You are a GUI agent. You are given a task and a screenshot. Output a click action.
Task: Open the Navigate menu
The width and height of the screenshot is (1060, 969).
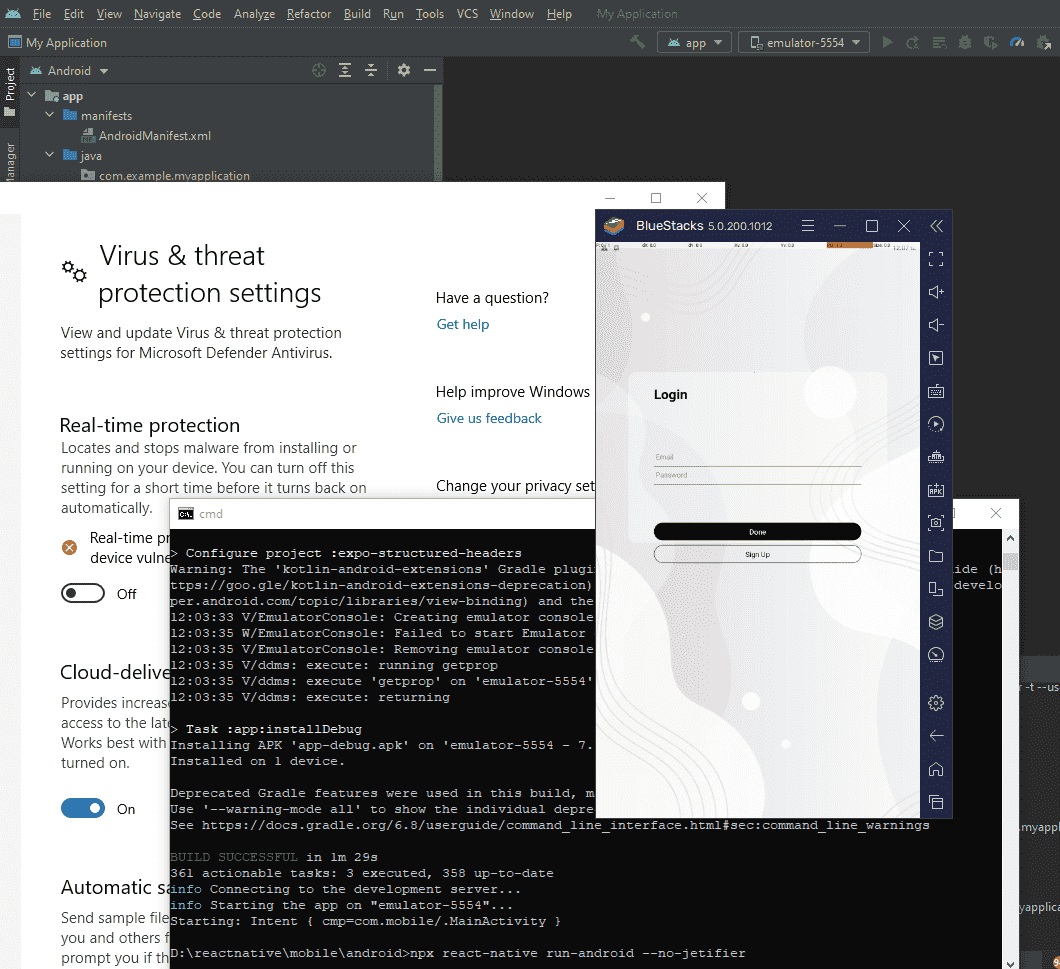(158, 14)
